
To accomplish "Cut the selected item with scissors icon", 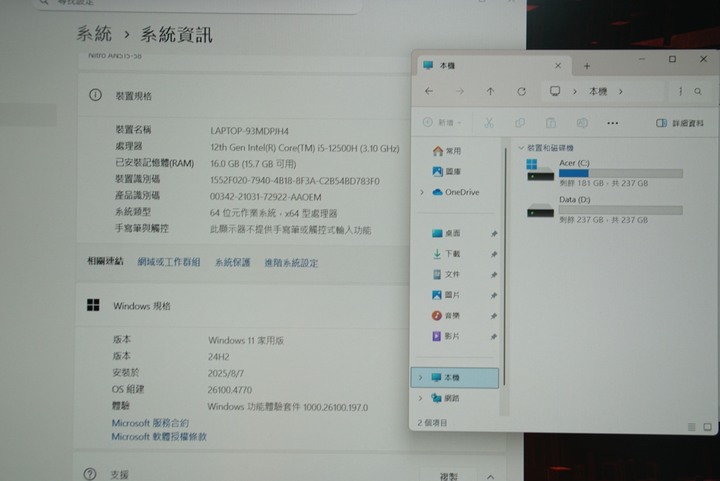I will [x=489, y=123].
